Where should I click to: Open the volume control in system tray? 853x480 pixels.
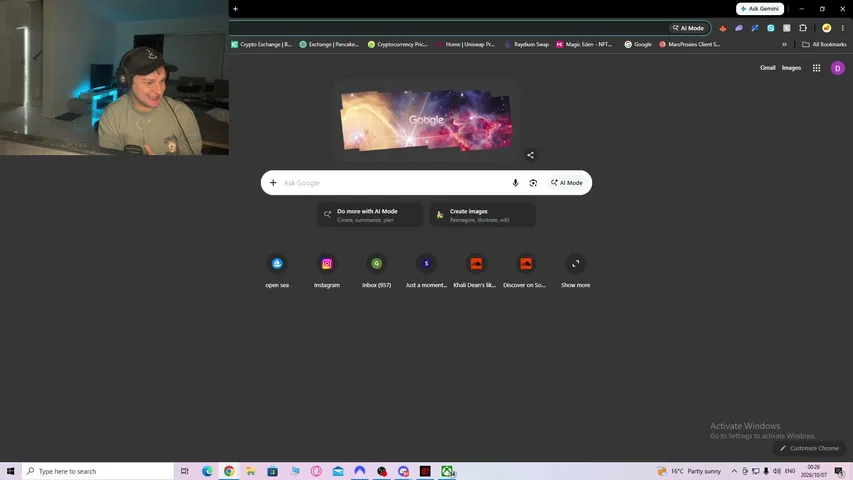coord(777,471)
